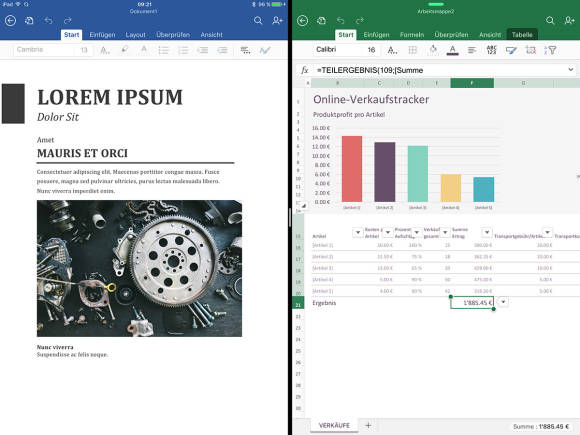The image size is (580, 435).
Task: Tap the back arrow in Excel
Action: [303, 20]
